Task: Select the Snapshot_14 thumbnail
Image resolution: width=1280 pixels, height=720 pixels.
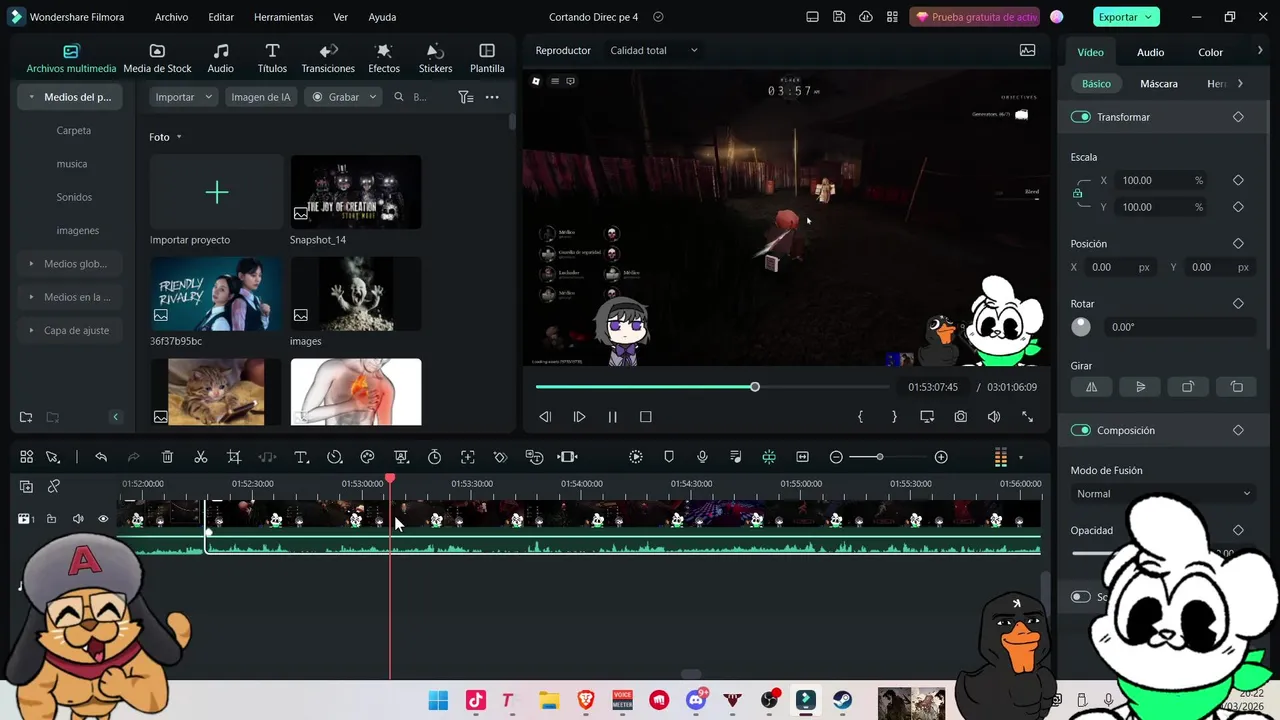Action: [356, 192]
